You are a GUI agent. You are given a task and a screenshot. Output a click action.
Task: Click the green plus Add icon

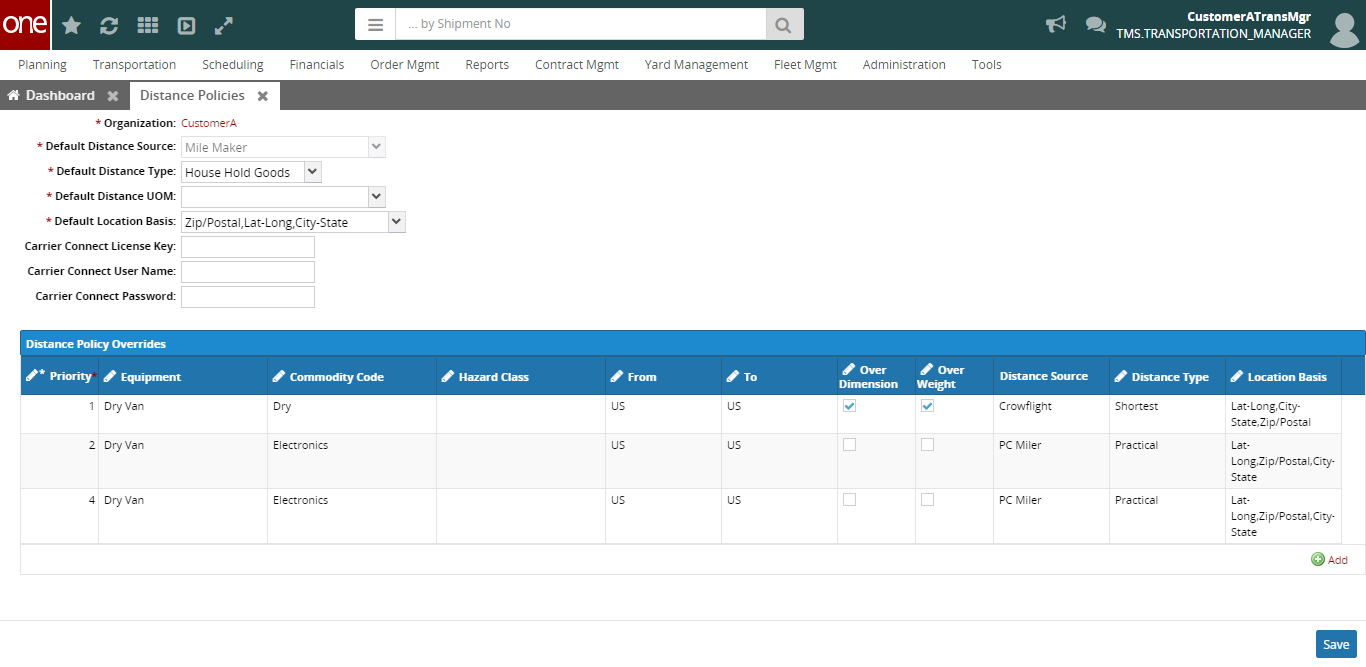(x=1318, y=560)
